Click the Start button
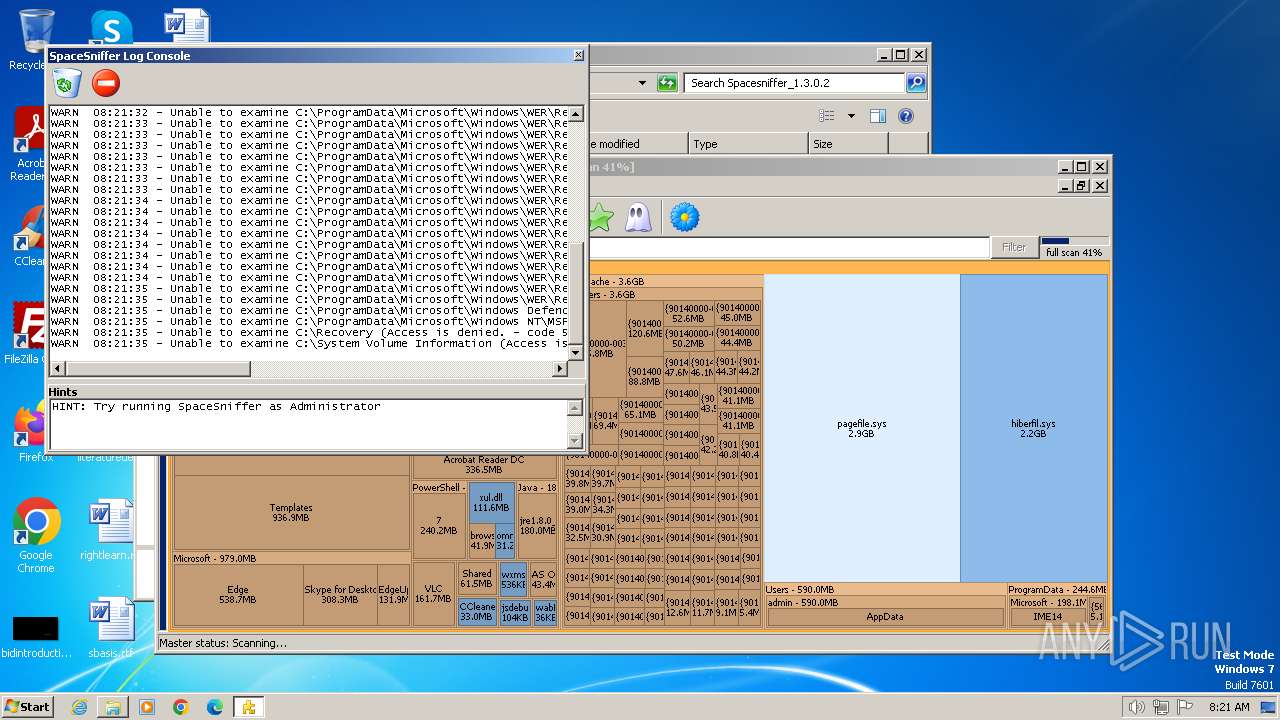Viewport: 1280px width, 720px height. pyautogui.click(x=27, y=707)
